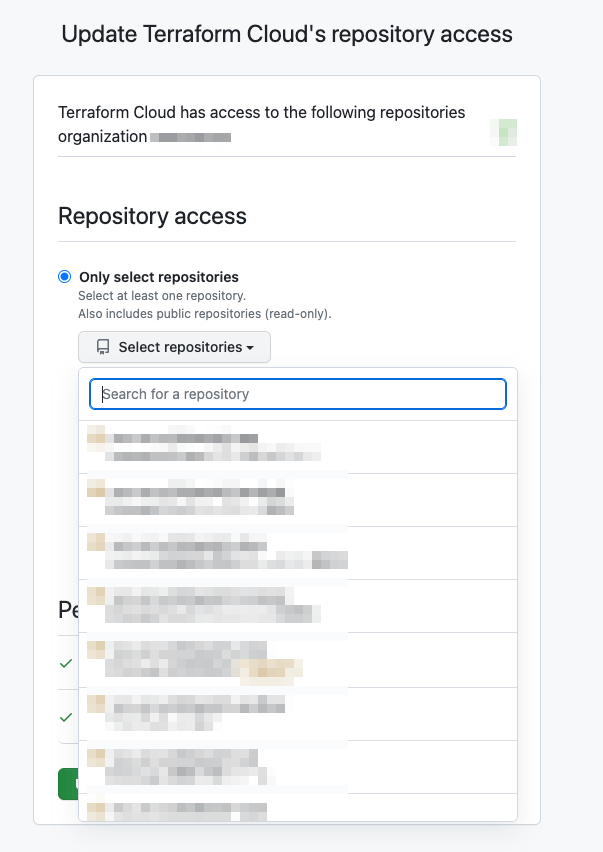The height and width of the screenshot is (852, 603).
Task: Click the blurred organization name
Action: click(191, 137)
